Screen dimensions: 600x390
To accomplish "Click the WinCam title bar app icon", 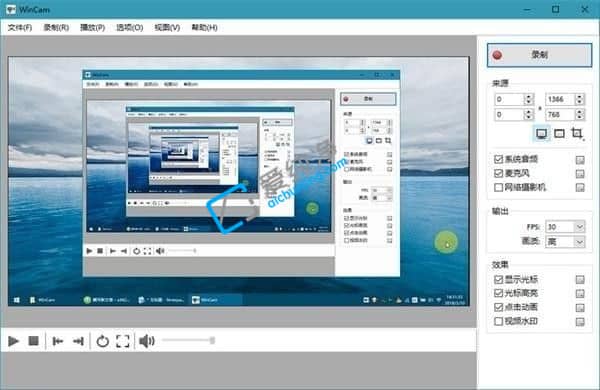I will (11, 9).
